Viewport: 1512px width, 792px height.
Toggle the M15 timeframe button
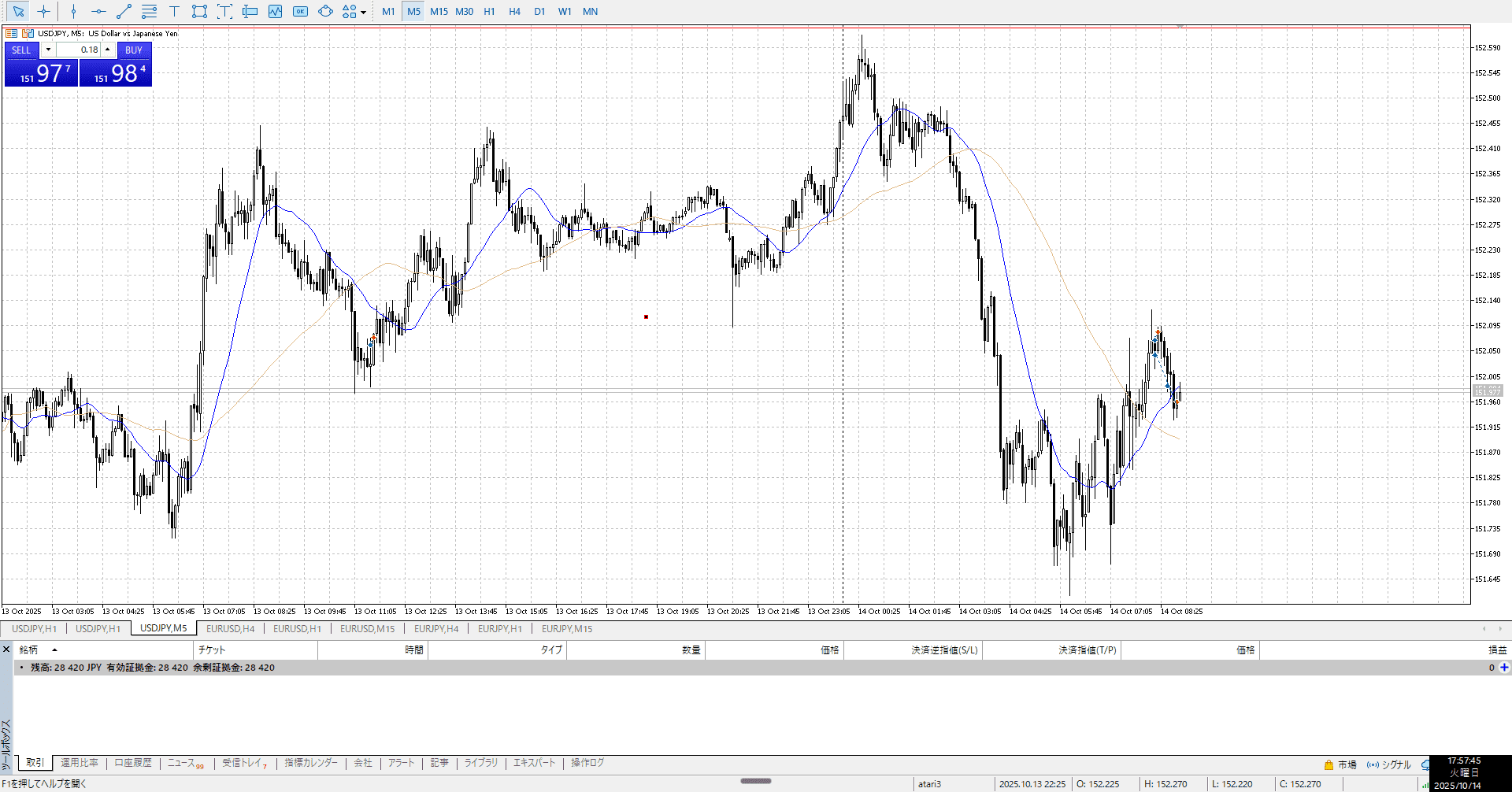pos(439,11)
